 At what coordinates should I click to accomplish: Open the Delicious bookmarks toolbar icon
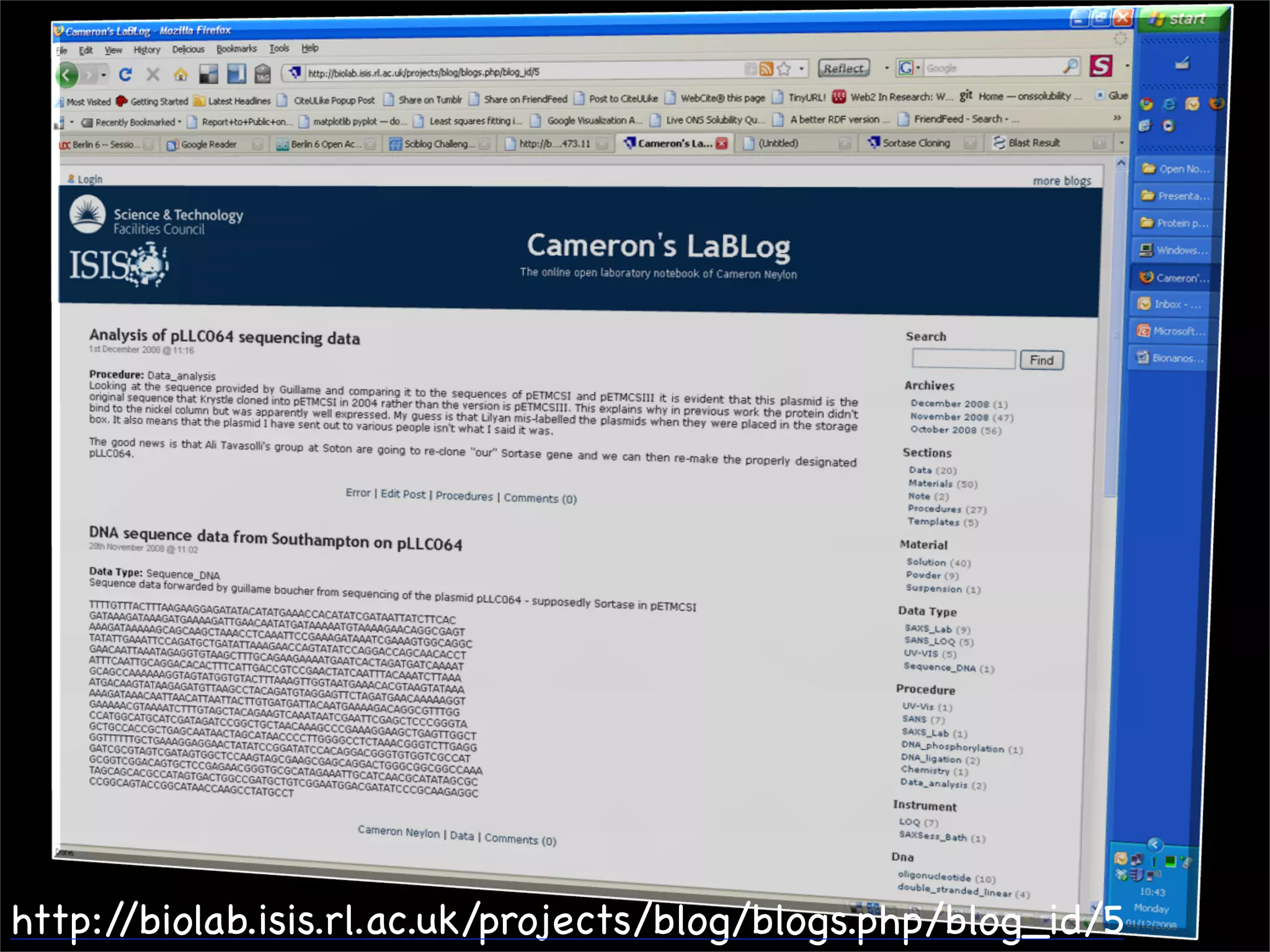[x=208, y=74]
